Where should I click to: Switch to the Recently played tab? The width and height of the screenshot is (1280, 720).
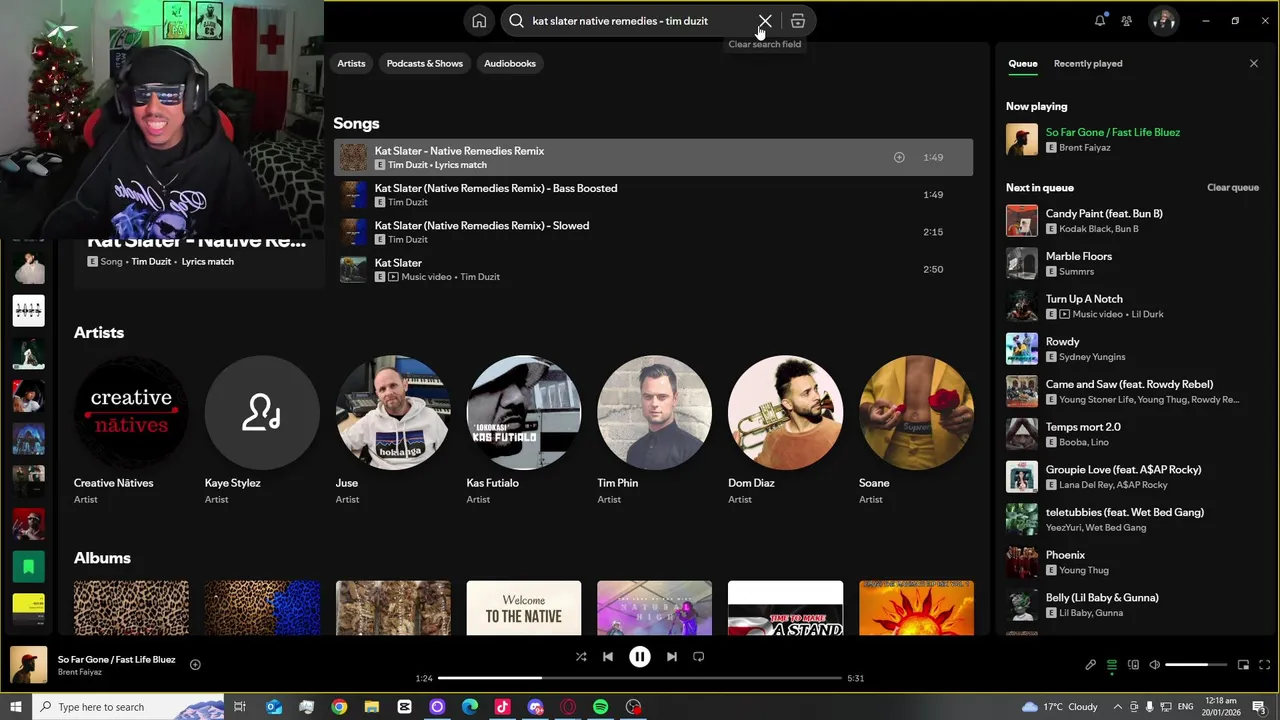1088,63
